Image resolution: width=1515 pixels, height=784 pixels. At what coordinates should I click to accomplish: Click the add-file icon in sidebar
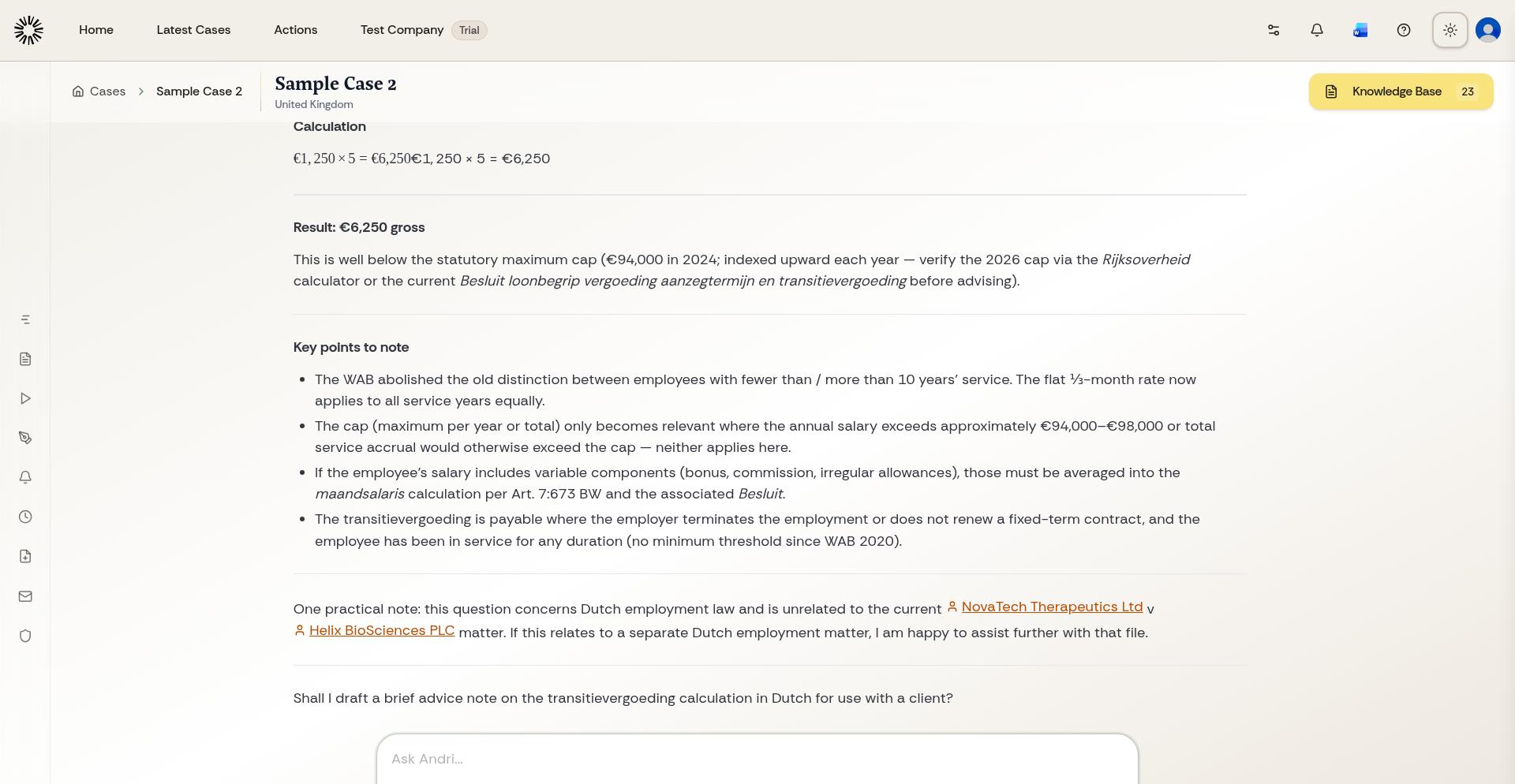pyautogui.click(x=25, y=556)
